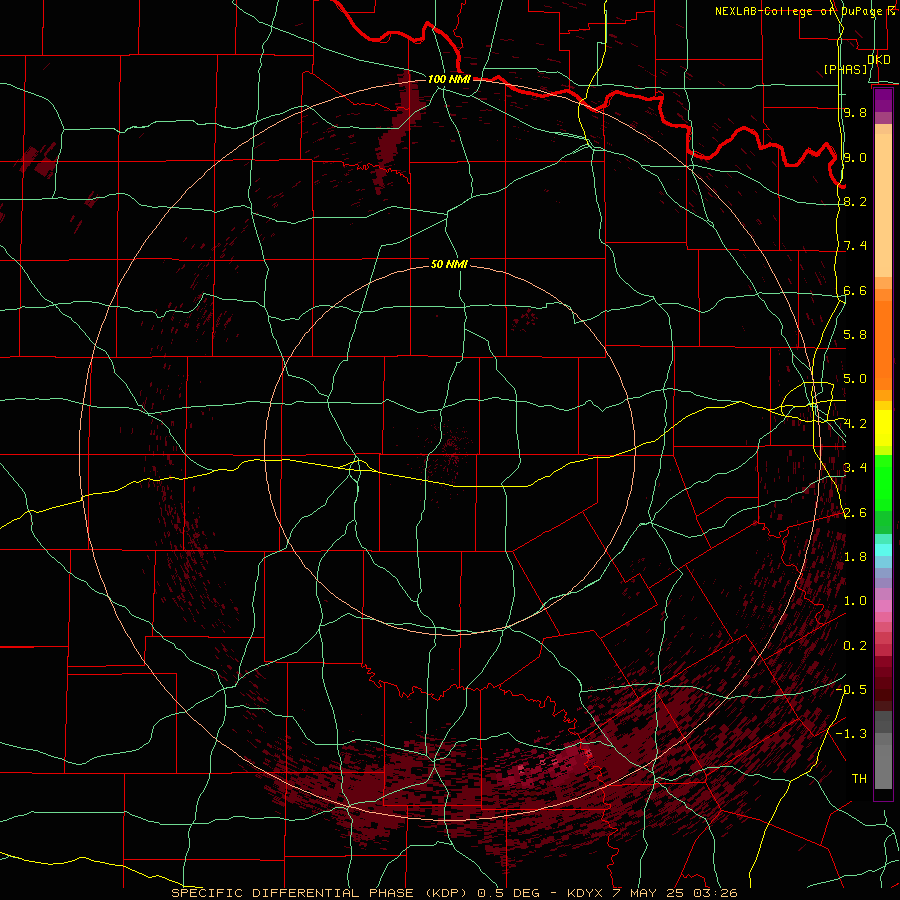Click the [PHAS] label above the color bar
Image resolution: width=900 pixels, height=900 pixels.
click(x=845, y=69)
